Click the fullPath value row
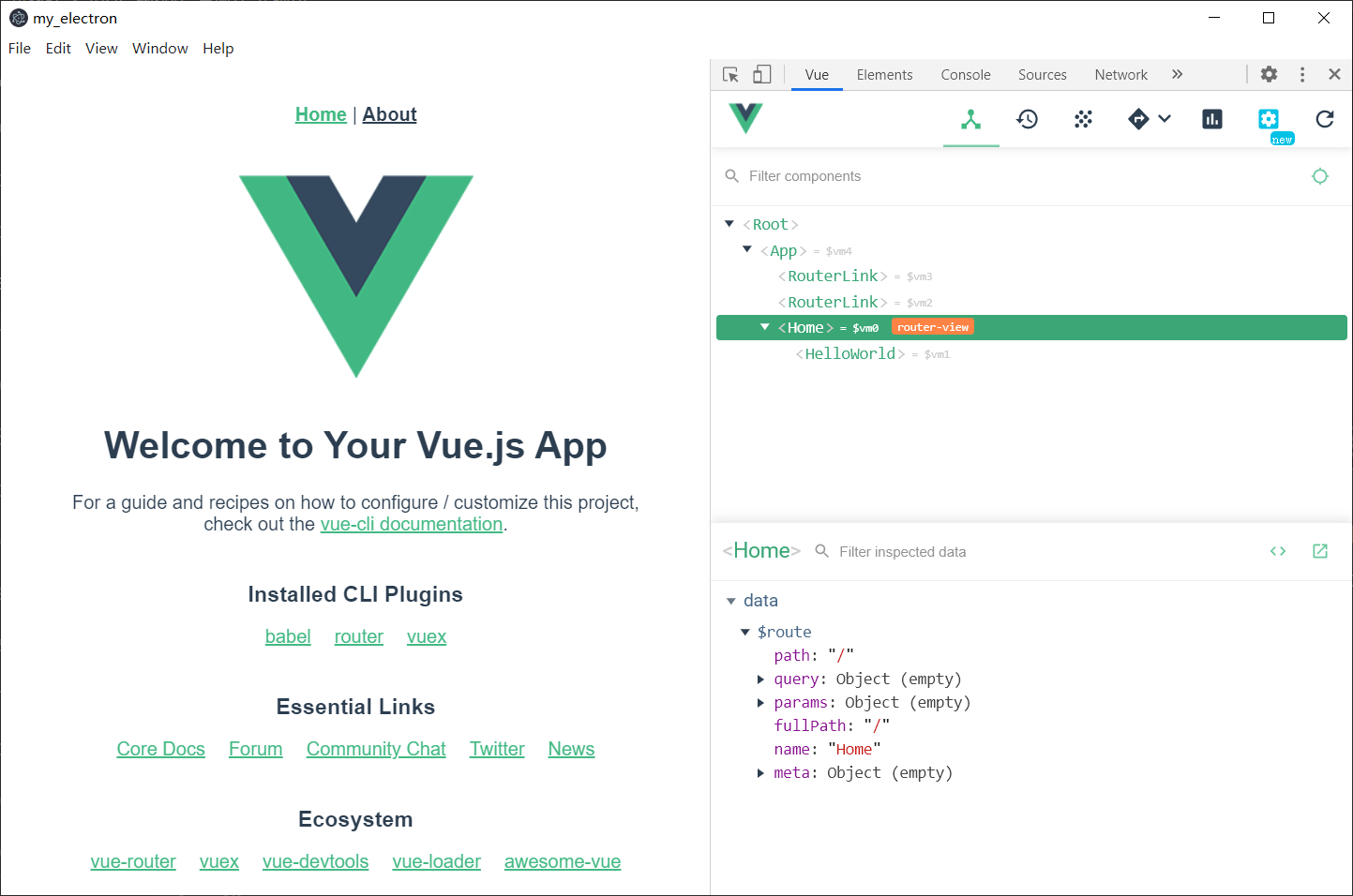This screenshot has width=1353, height=896. (x=832, y=726)
